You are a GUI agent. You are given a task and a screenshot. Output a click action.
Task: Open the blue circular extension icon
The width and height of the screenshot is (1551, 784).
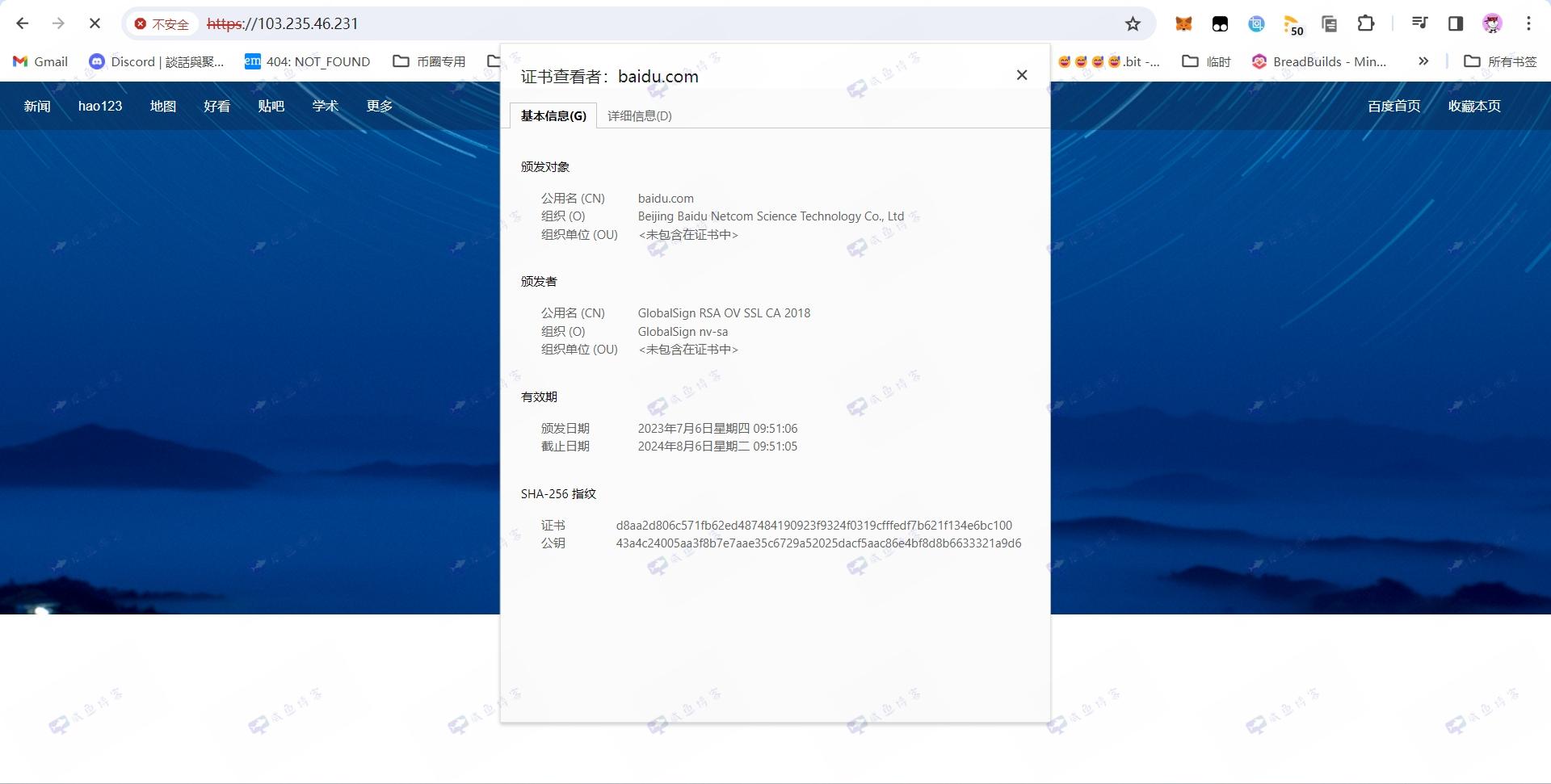pos(1256,24)
